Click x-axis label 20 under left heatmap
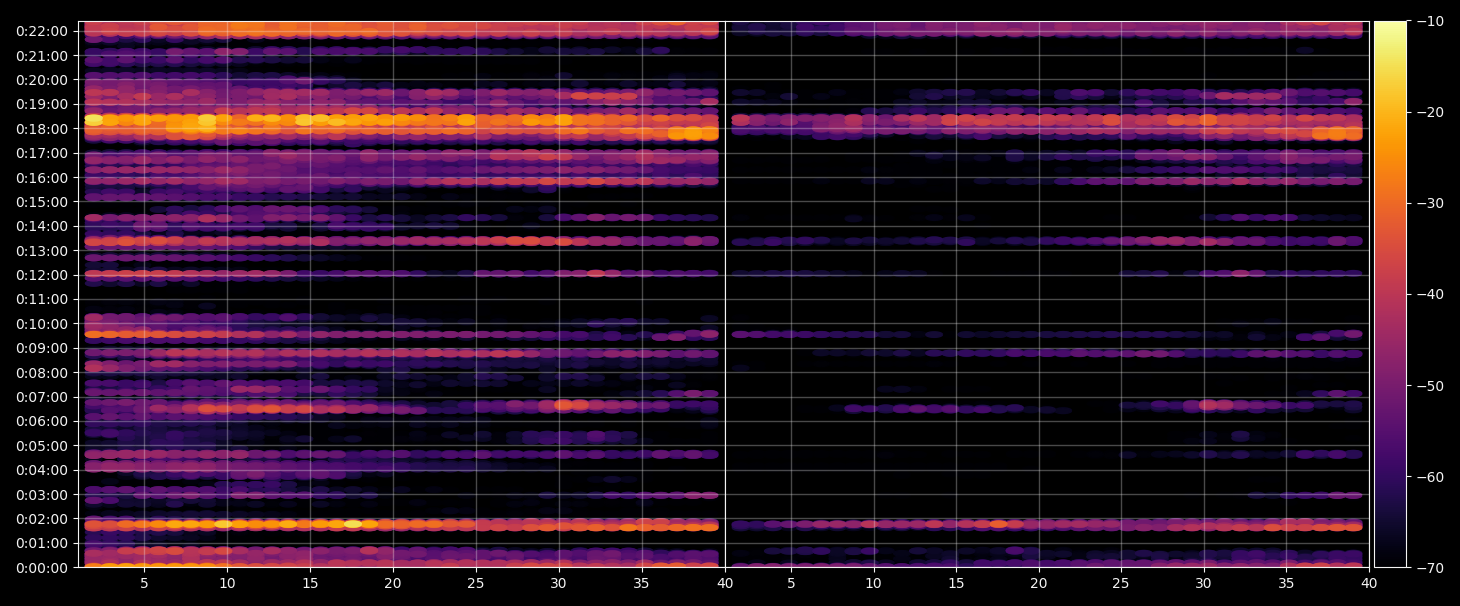 (393, 583)
